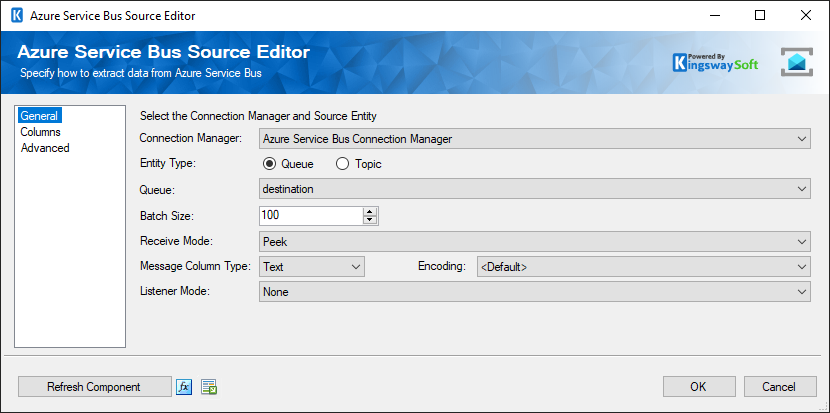Click the Message Column Type label
The width and height of the screenshot is (830, 413).
pyautogui.click(x=195, y=266)
